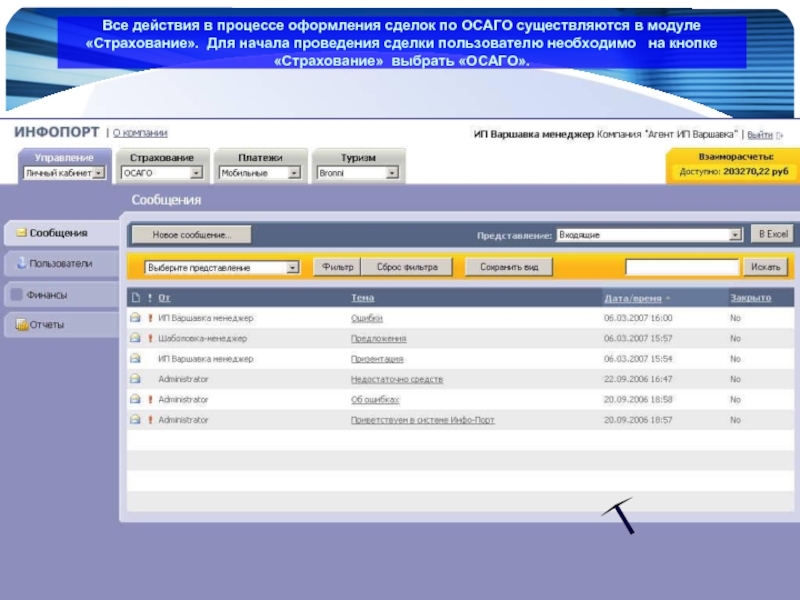Click envelope icon of the Ошибки message
This screenshot has width=800, height=600.
(135, 318)
